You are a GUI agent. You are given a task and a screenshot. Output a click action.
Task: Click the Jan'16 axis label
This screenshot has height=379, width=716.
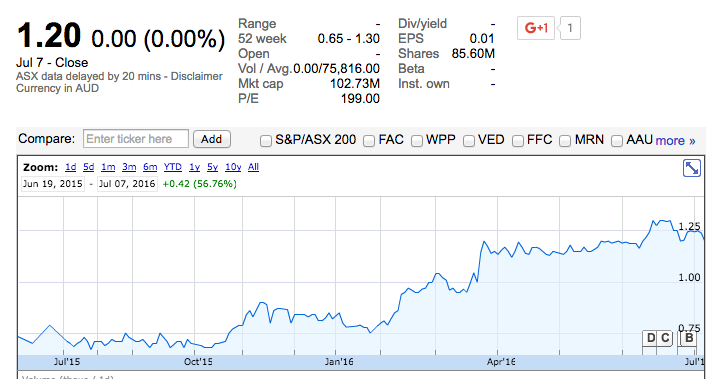tap(339, 362)
